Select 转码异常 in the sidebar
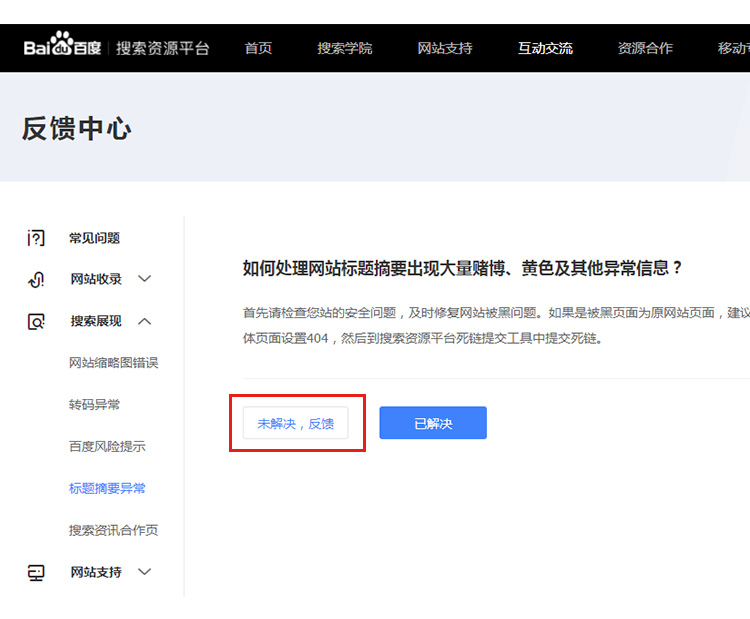750x619 pixels. [94, 405]
